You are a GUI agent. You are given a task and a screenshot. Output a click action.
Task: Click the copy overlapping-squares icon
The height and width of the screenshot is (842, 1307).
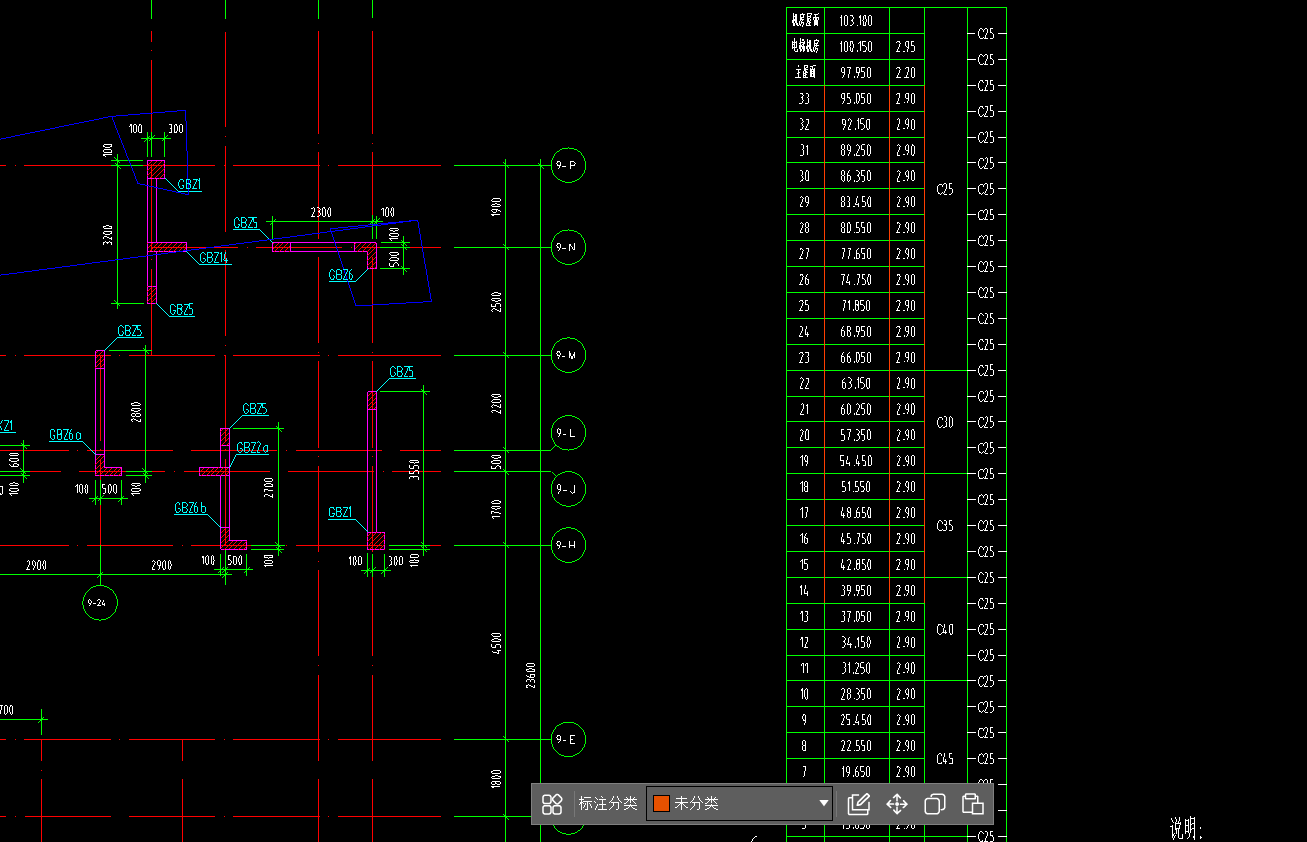(935, 804)
